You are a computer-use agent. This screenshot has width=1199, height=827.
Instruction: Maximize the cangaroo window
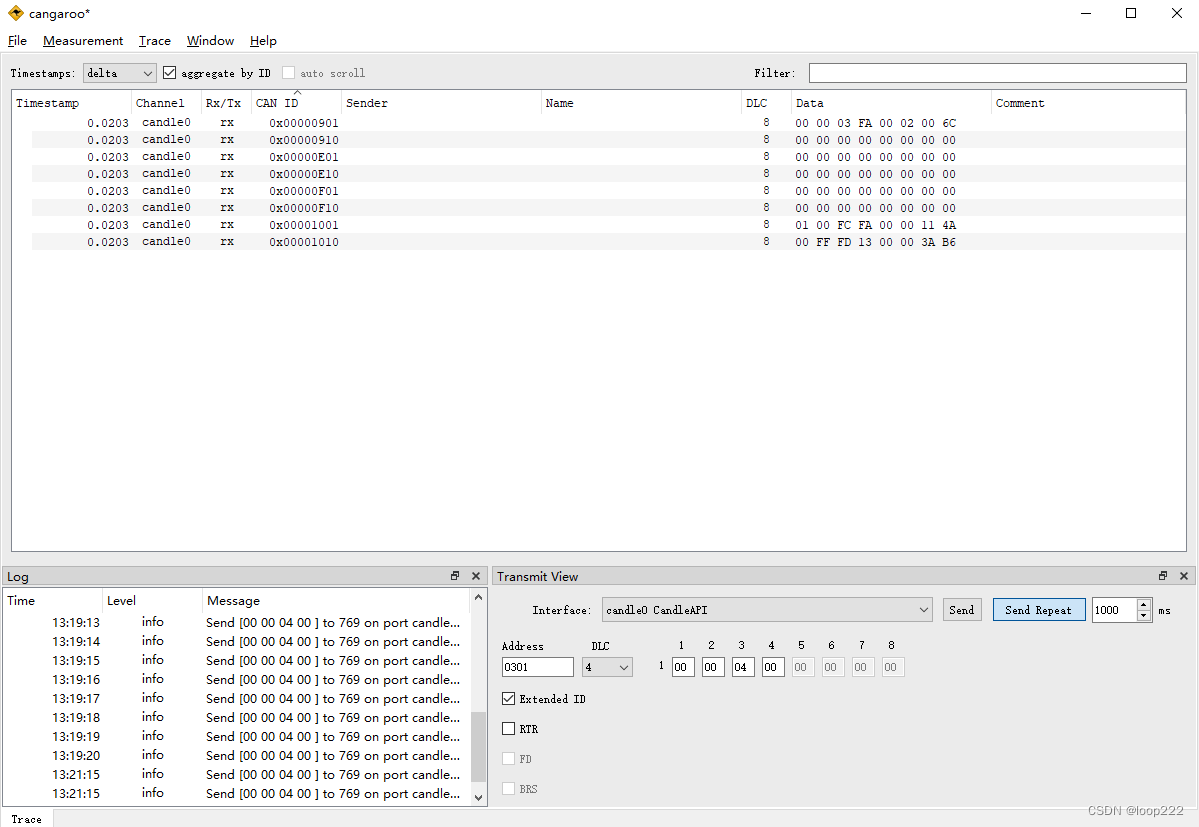[x=1131, y=13]
